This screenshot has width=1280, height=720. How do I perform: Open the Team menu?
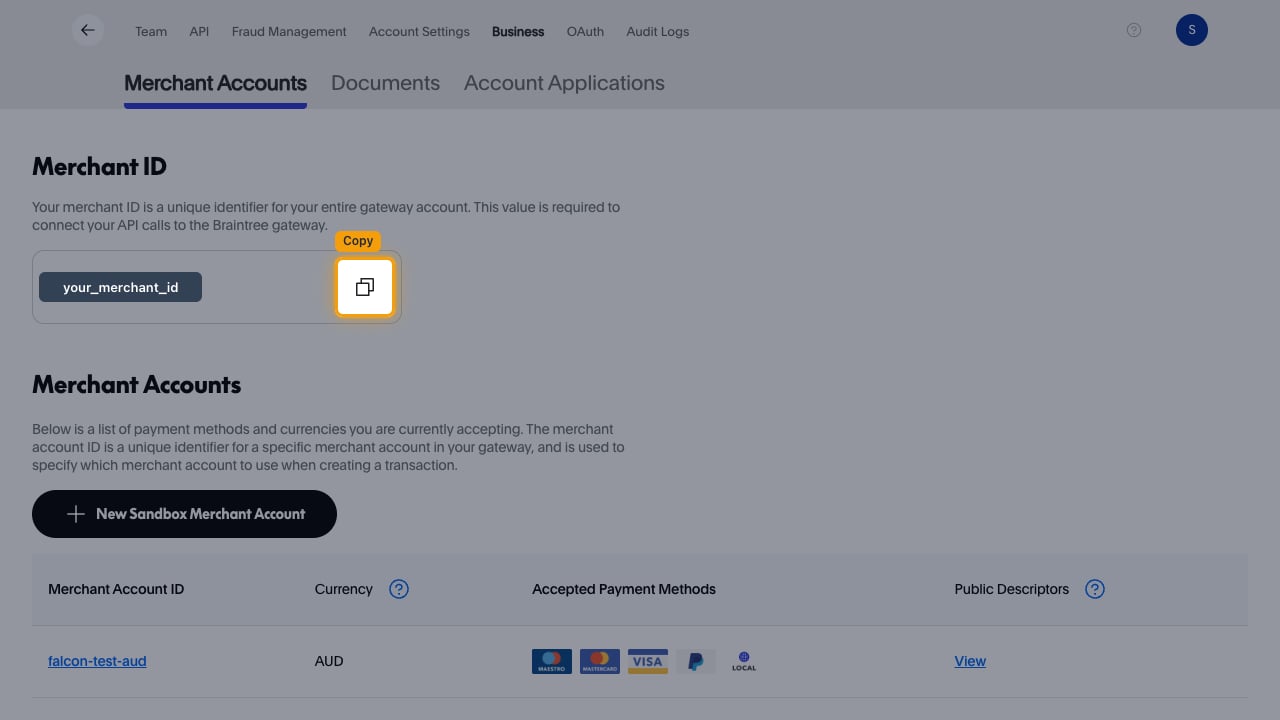point(151,31)
